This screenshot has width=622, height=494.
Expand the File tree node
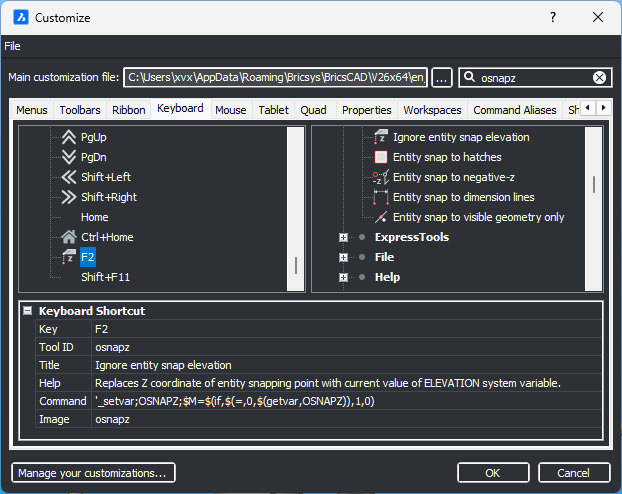(x=343, y=258)
